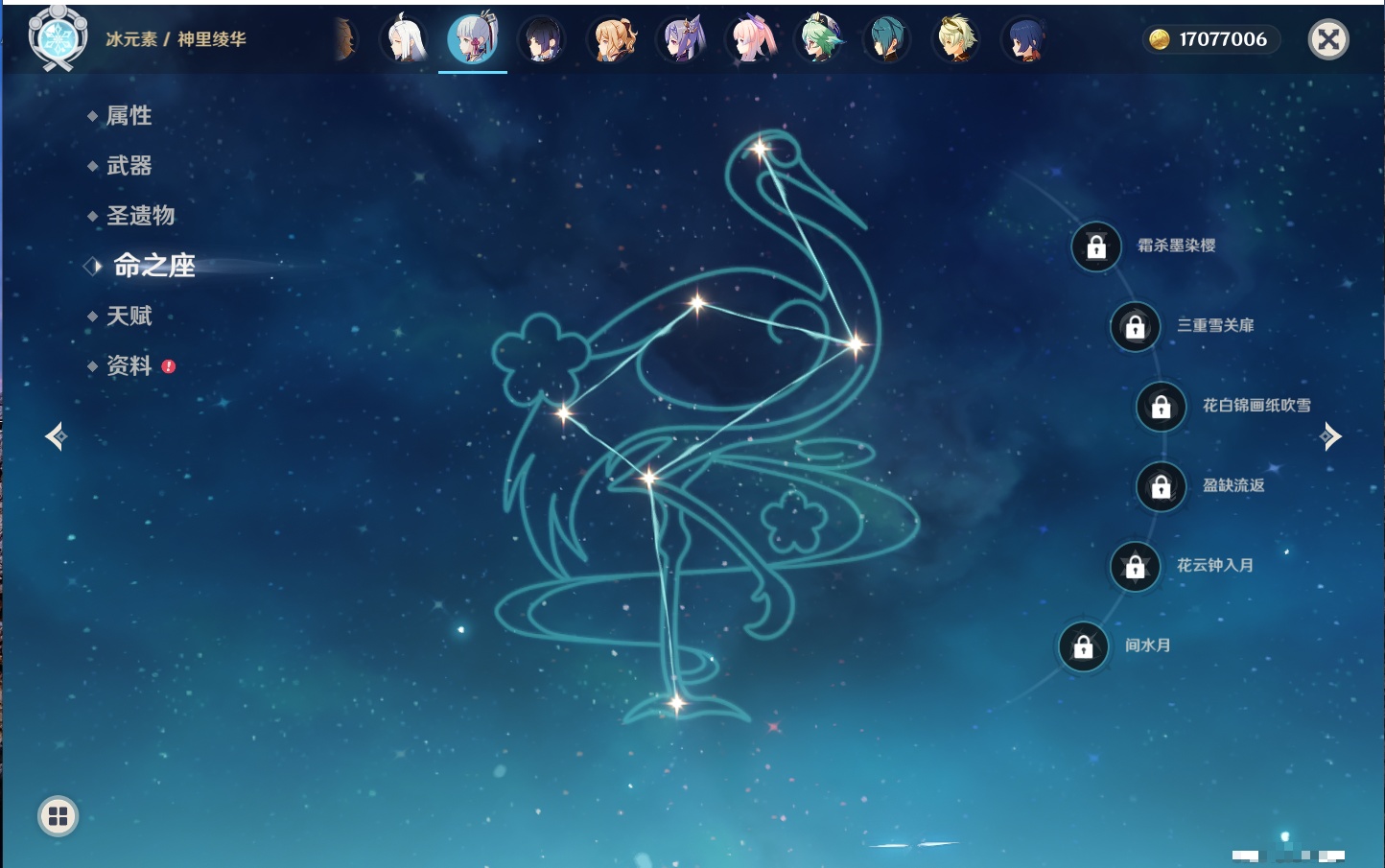Go to the 圣遗物 artifacts tab
Viewport: 1385px width, 868px height.
[x=140, y=216]
